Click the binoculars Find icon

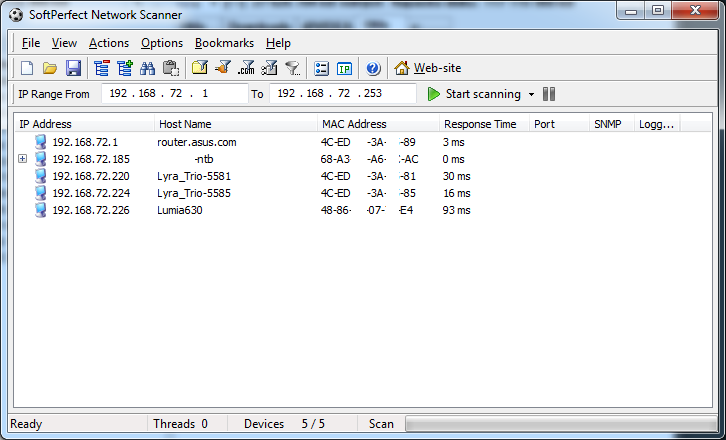click(x=148, y=68)
